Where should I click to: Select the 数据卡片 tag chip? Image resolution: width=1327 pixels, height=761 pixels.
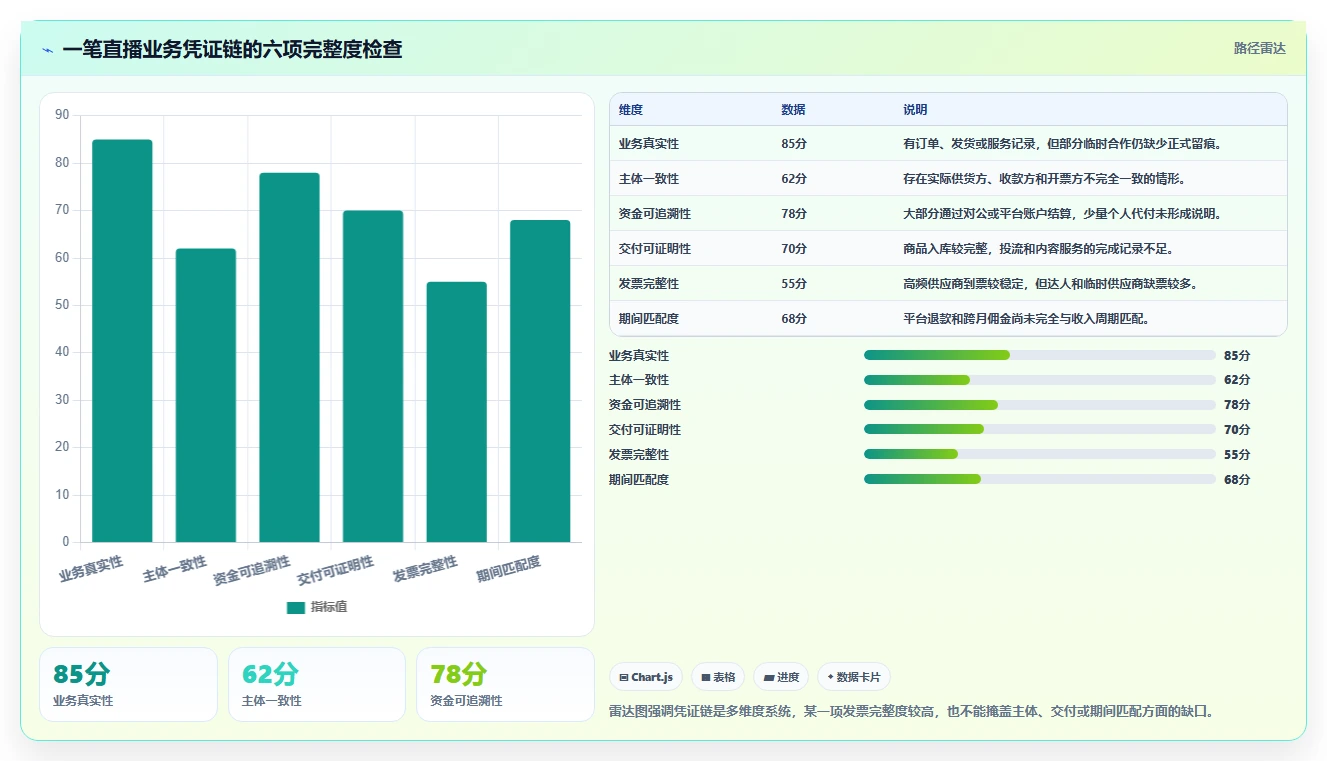[854, 677]
